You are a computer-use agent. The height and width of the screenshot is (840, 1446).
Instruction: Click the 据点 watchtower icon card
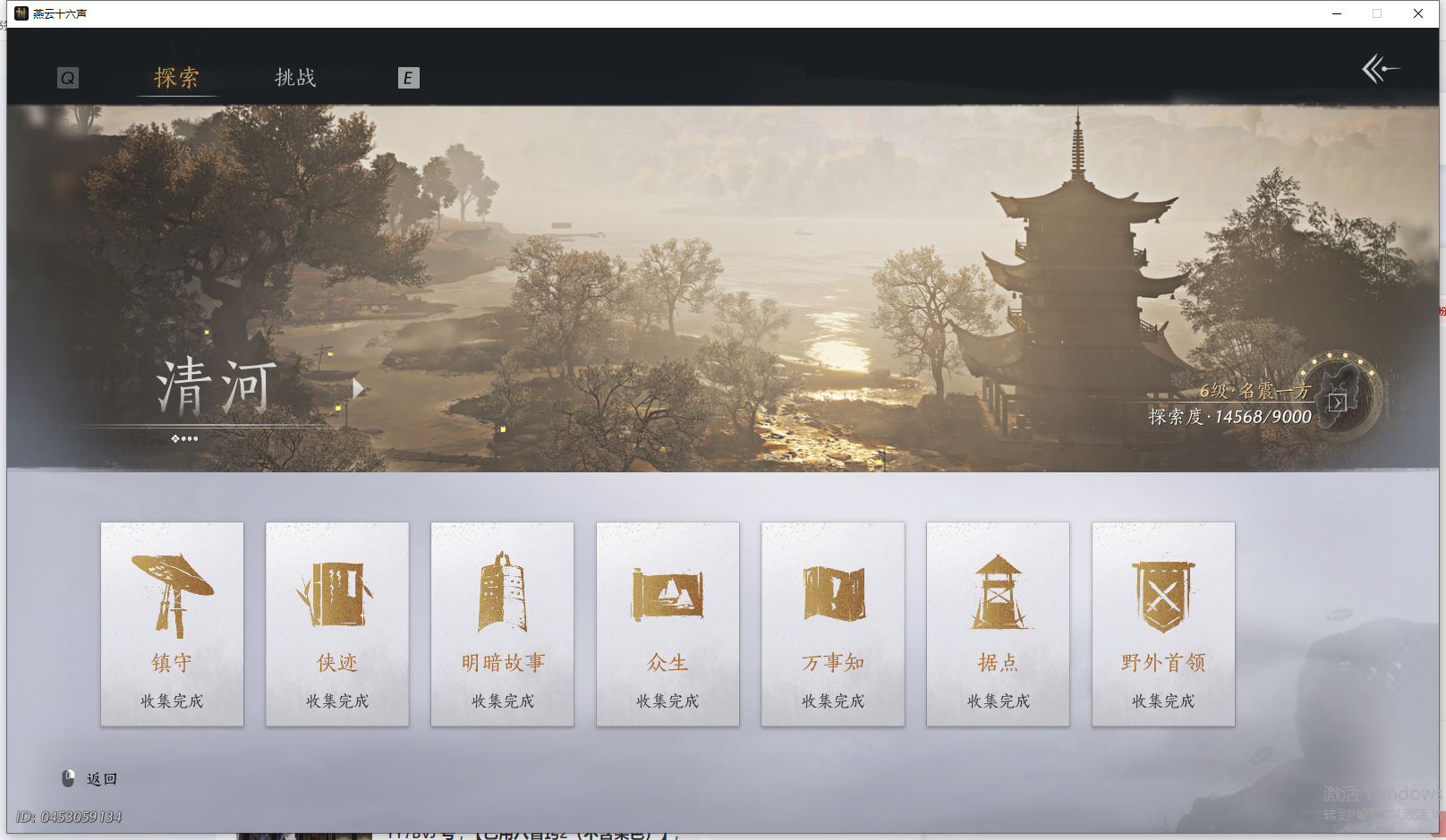click(x=998, y=624)
